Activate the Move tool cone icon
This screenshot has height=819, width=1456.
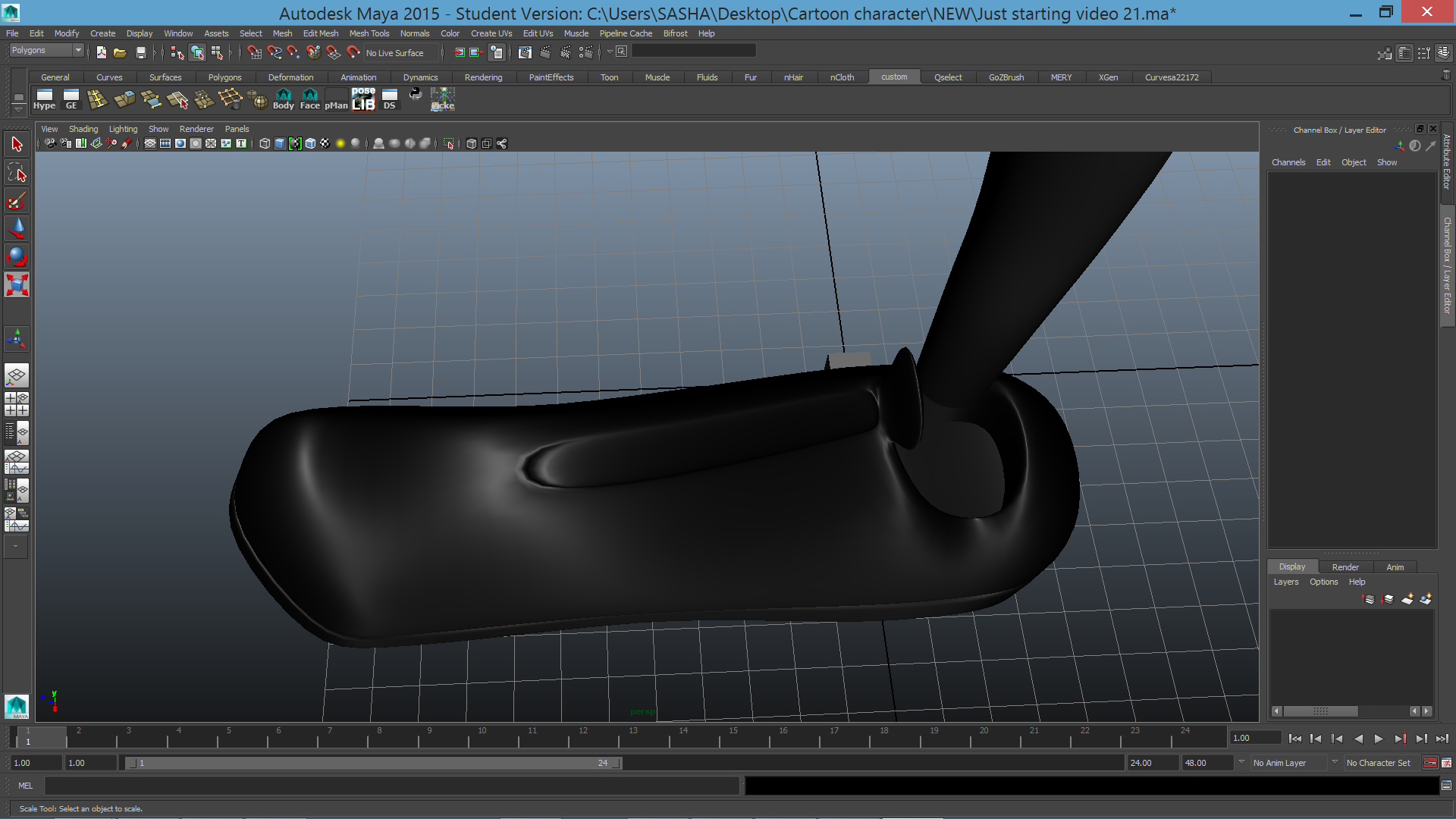coord(17,229)
